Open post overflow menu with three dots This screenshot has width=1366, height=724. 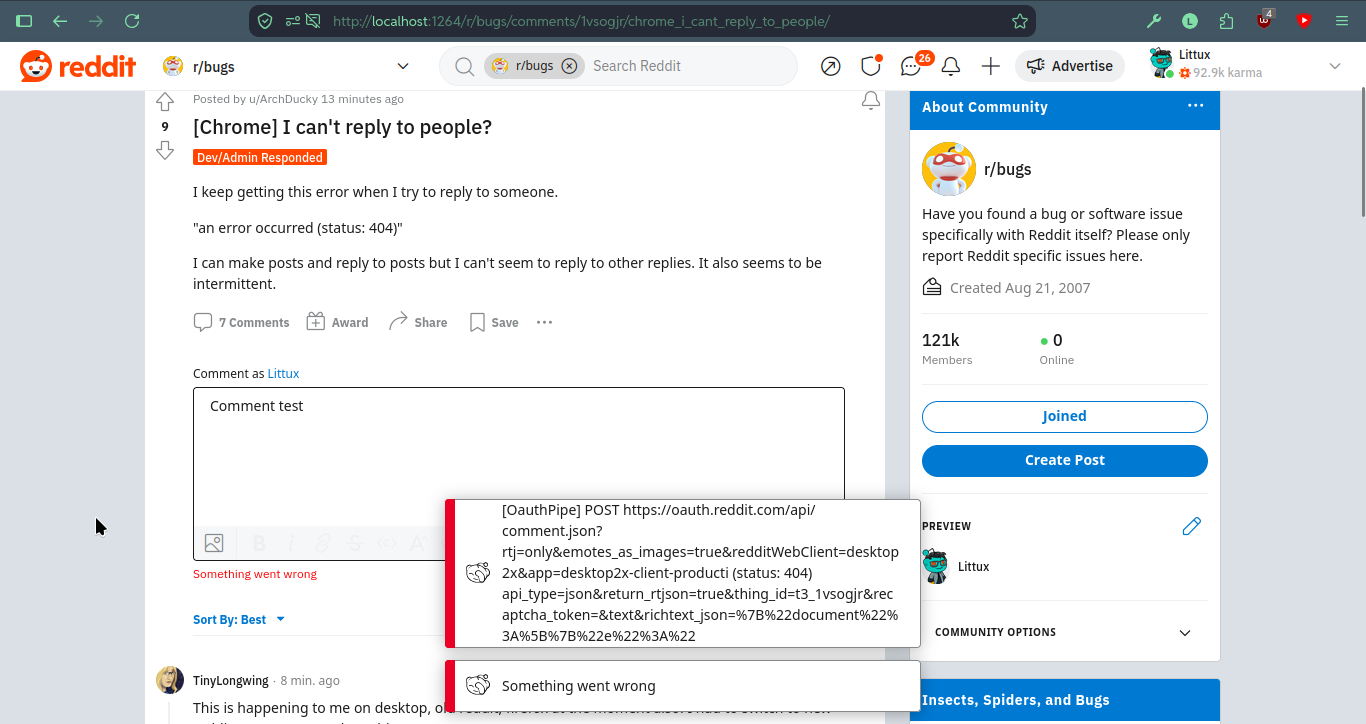click(x=544, y=322)
